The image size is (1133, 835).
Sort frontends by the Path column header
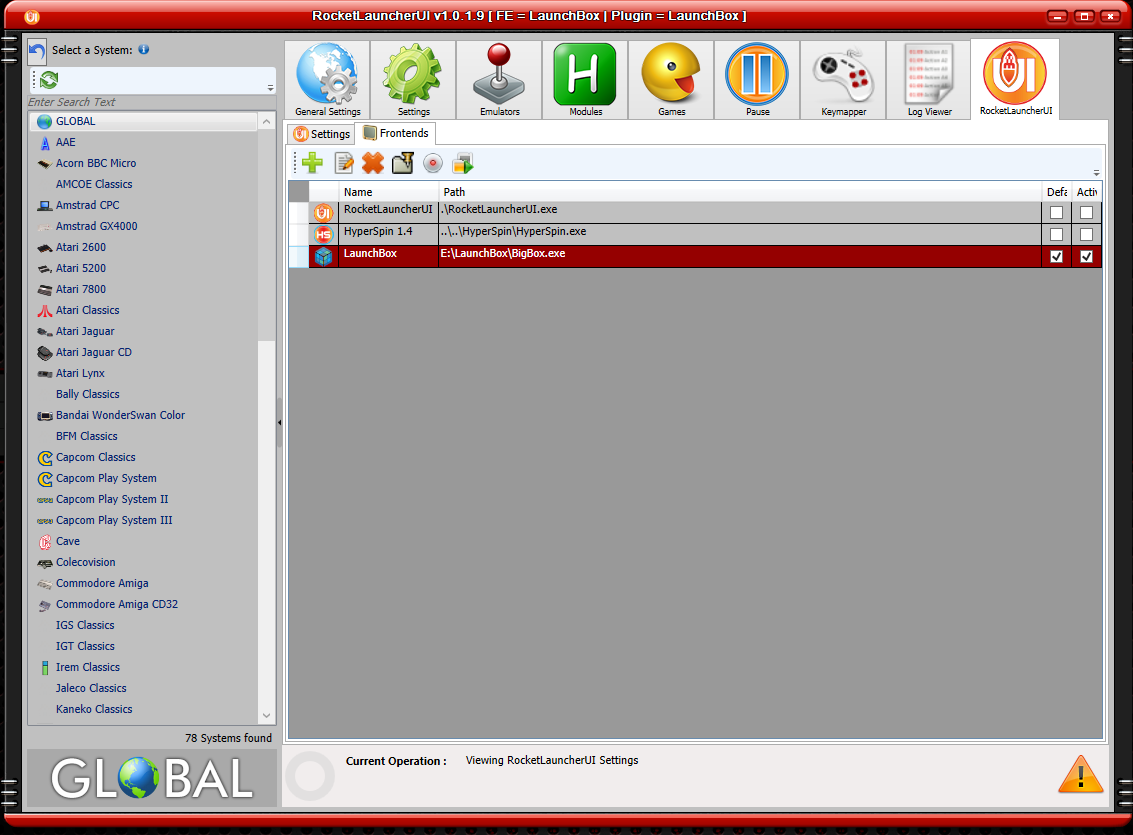click(740, 191)
